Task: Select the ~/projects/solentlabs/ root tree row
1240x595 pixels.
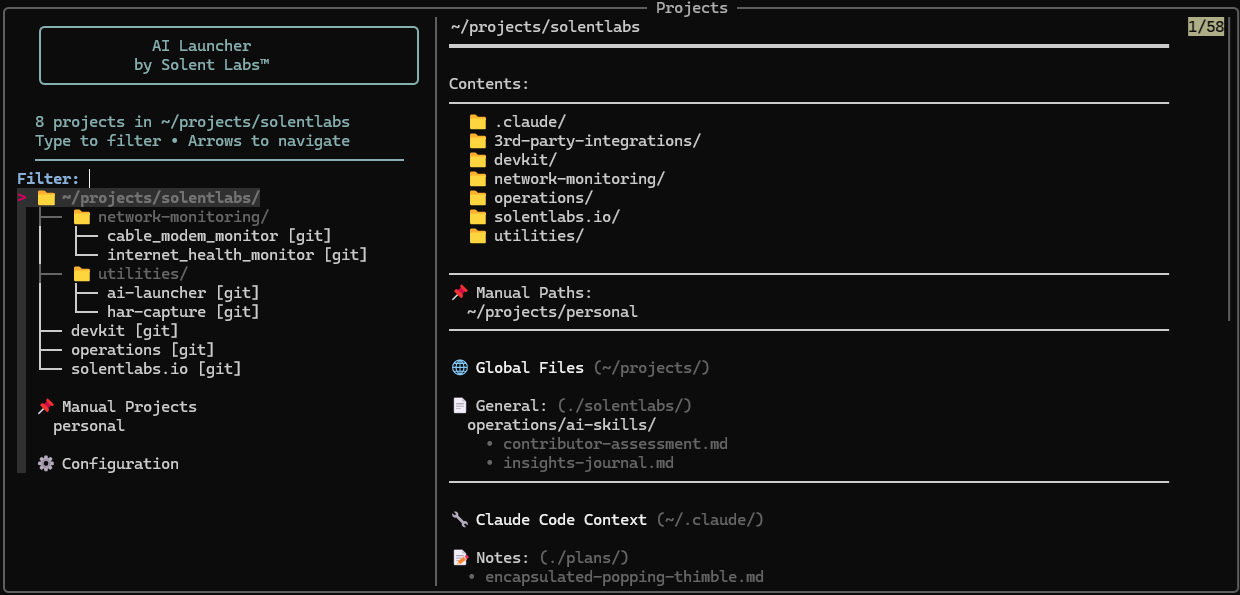Action: pyautogui.click(x=139, y=198)
